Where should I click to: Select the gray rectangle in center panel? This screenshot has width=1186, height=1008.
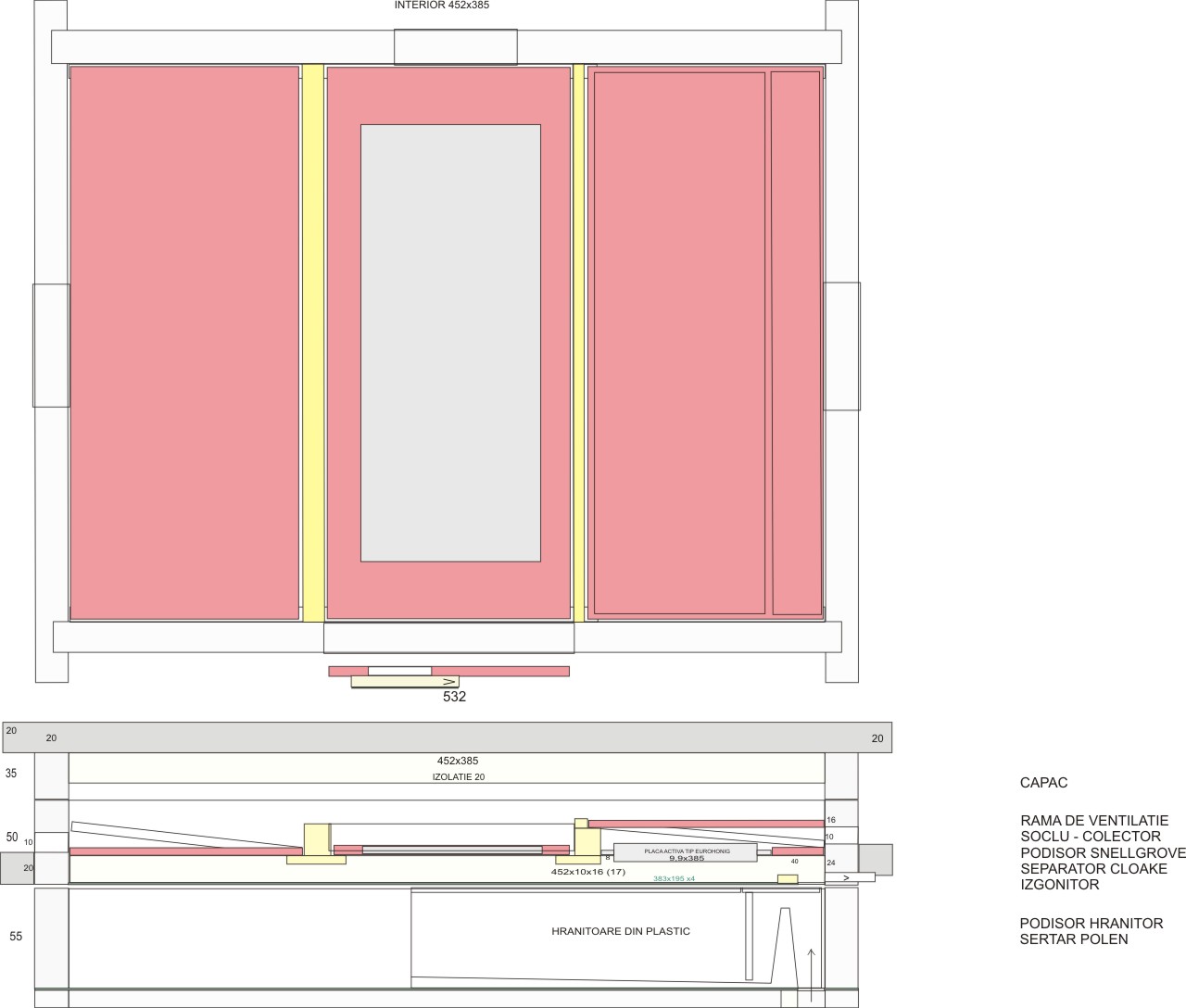click(450, 343)
